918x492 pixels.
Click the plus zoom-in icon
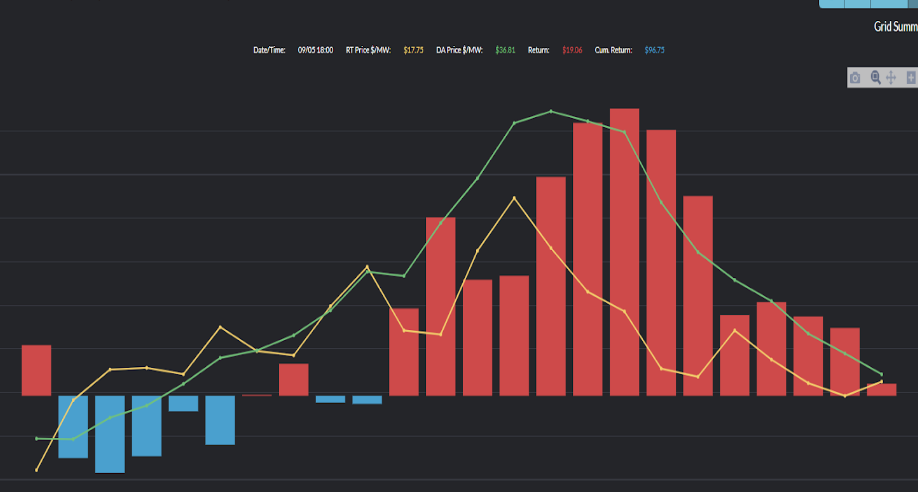tap(910, 78)
